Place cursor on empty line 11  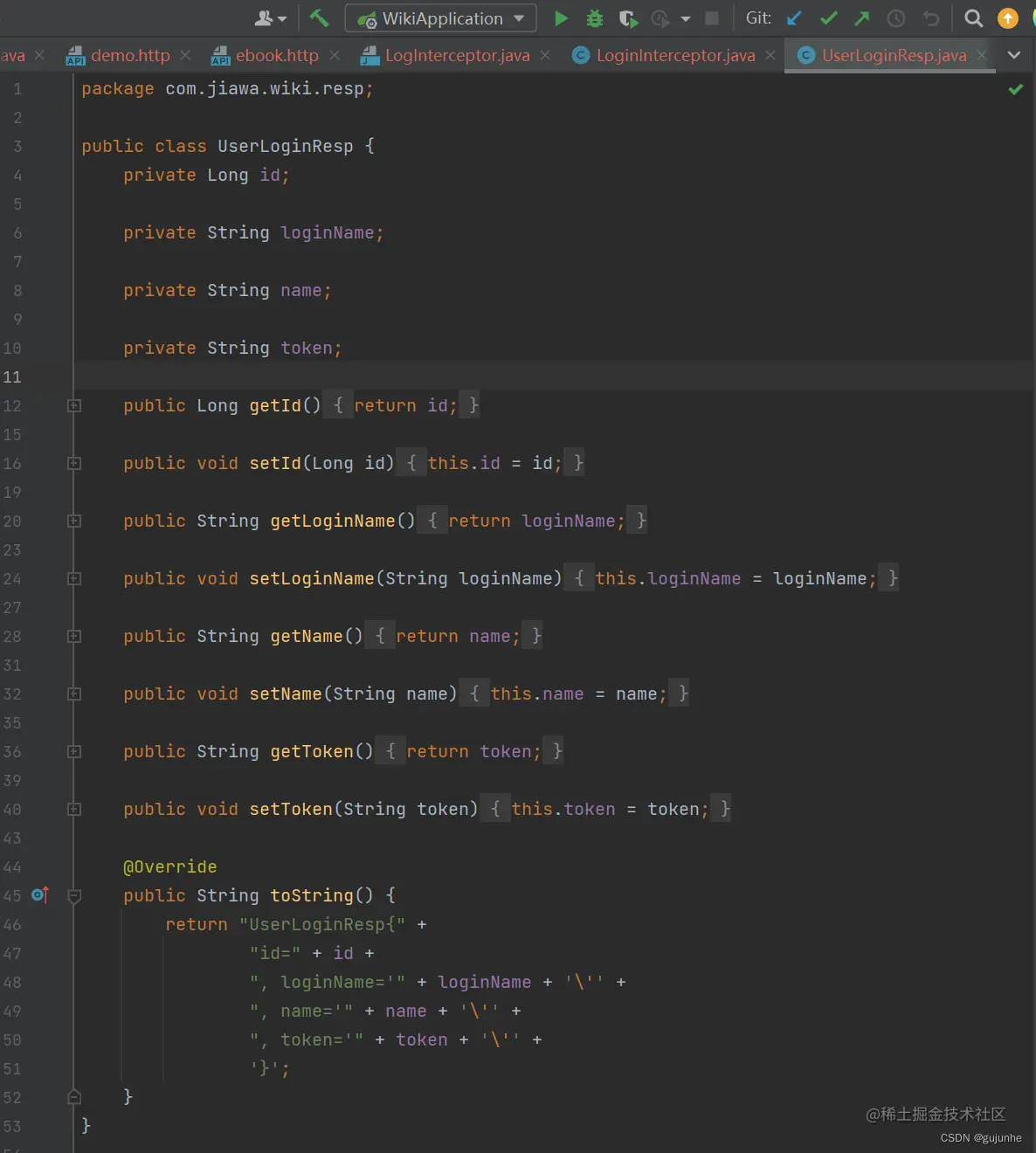pyautogui.click(x=554, y=376)
